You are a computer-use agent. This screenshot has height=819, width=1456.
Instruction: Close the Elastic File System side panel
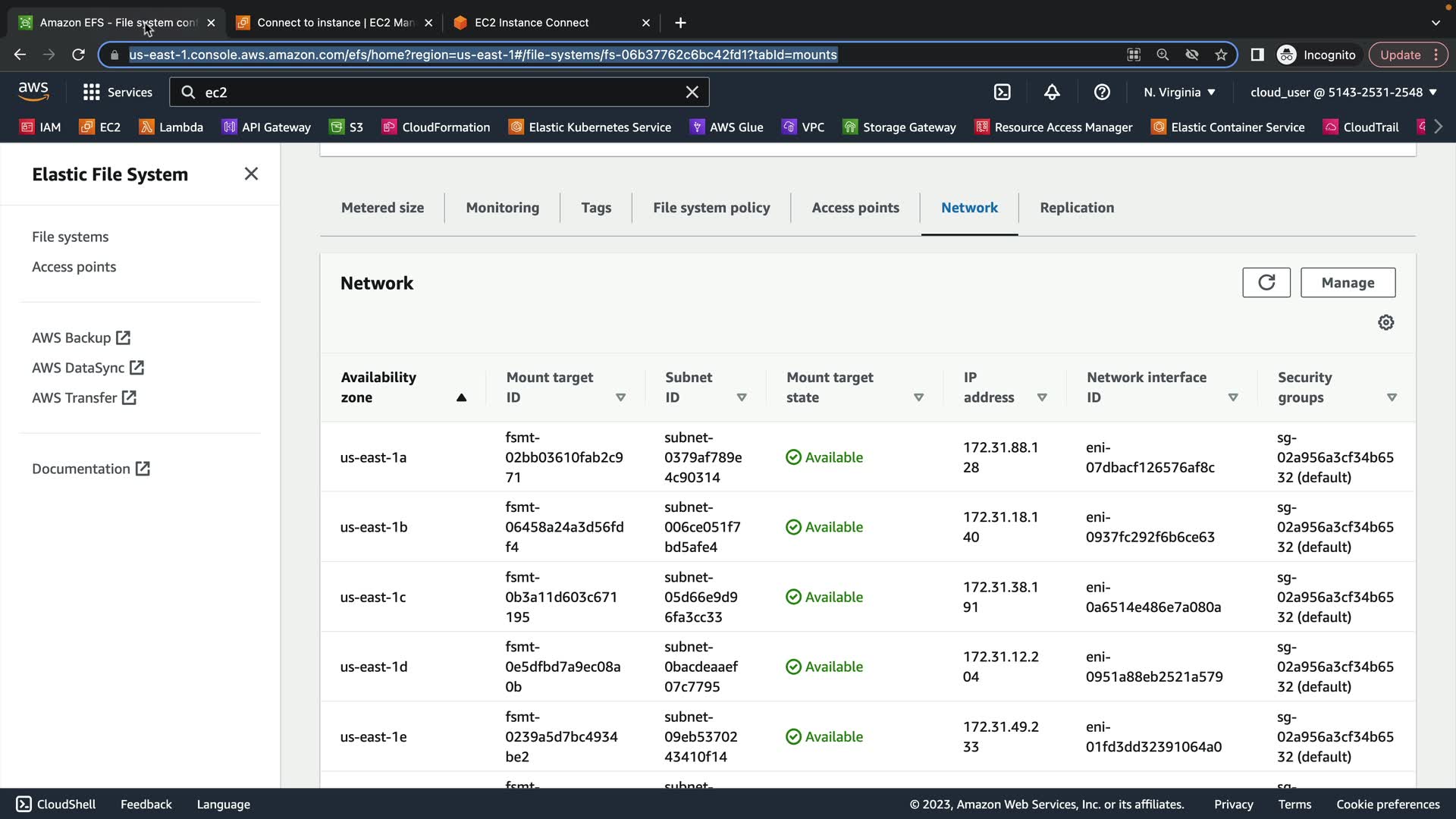coord(251,174)
